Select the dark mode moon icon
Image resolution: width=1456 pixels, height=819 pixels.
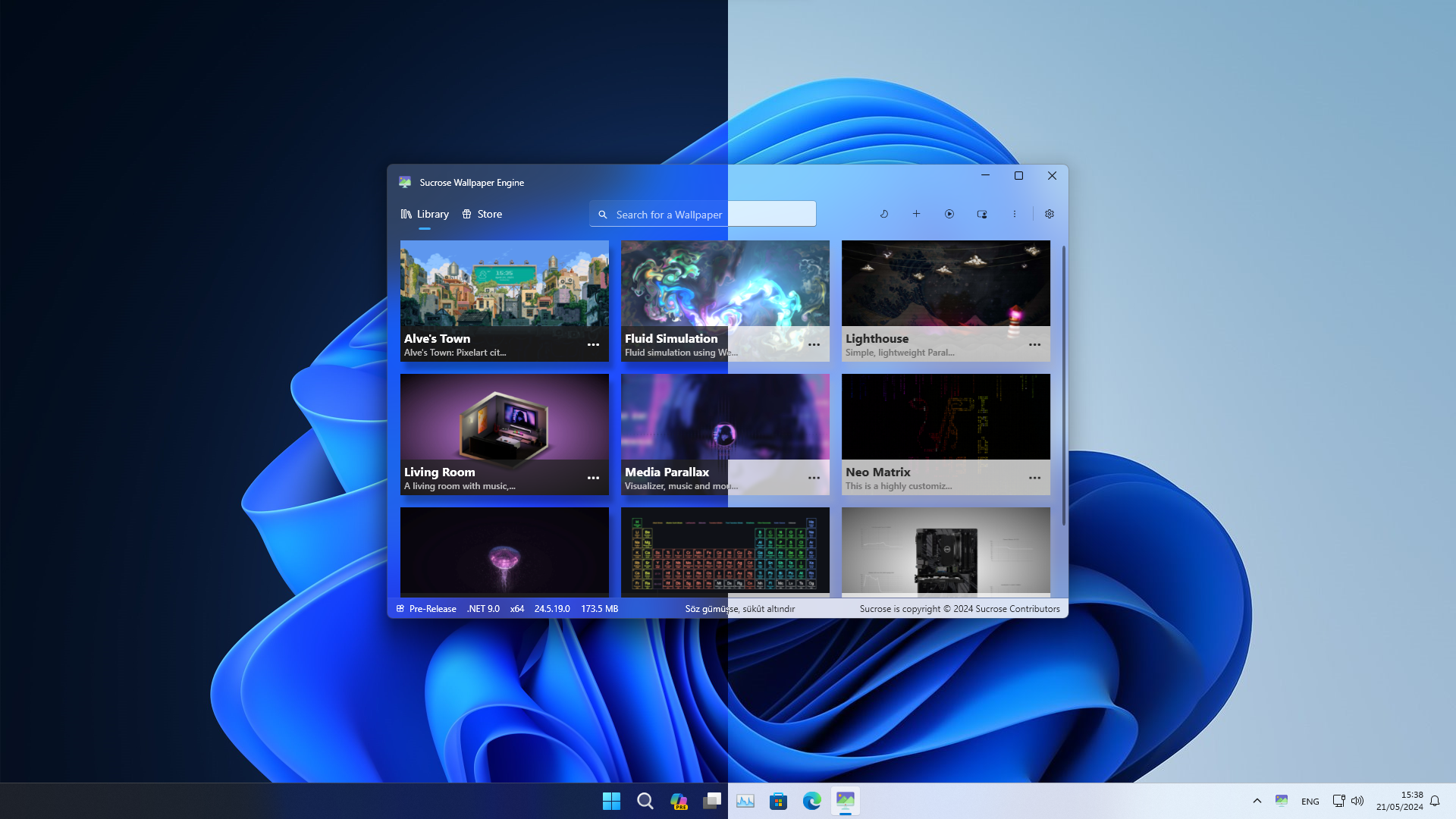pos(884,214)
